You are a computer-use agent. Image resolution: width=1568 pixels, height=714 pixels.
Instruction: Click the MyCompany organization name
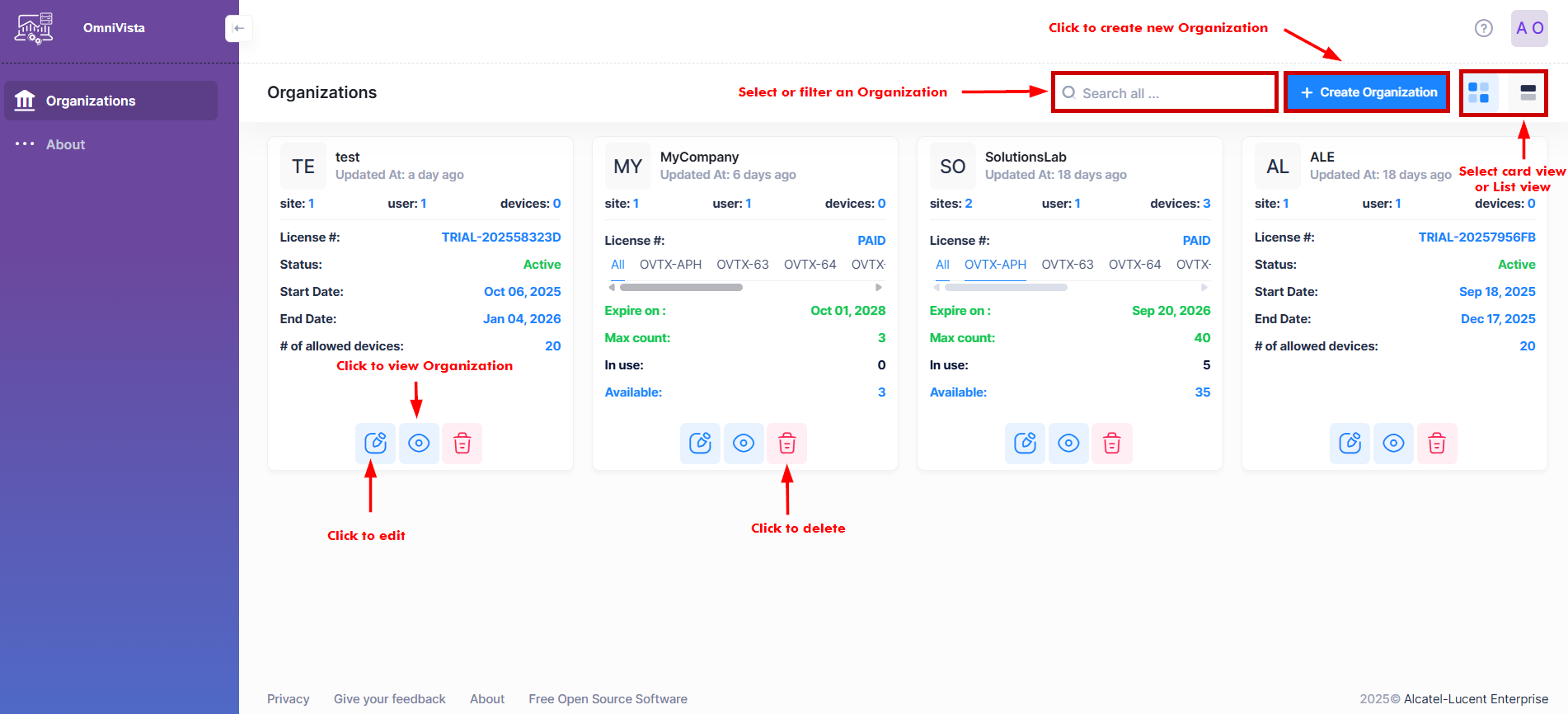click(x=699, y=157)
